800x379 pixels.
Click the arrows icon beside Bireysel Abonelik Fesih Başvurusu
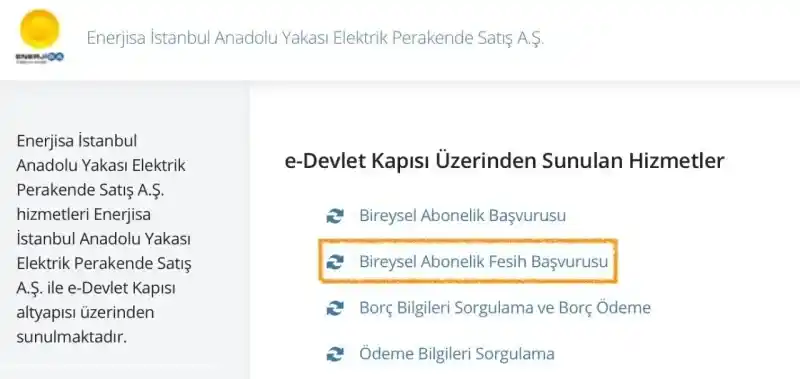[335, 262]
